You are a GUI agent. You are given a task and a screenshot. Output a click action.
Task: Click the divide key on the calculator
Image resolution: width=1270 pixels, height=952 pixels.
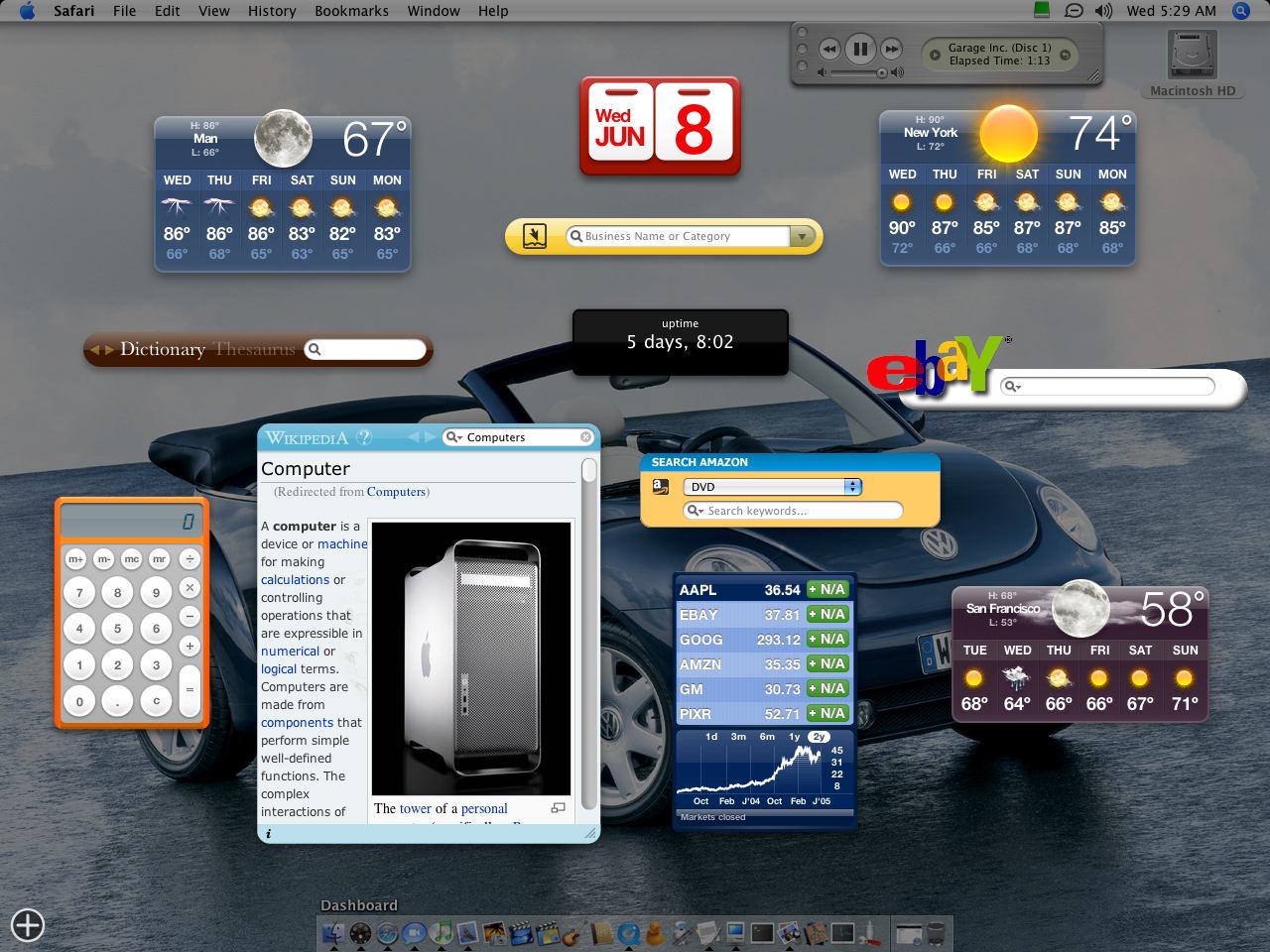click(x=190, y=559)
